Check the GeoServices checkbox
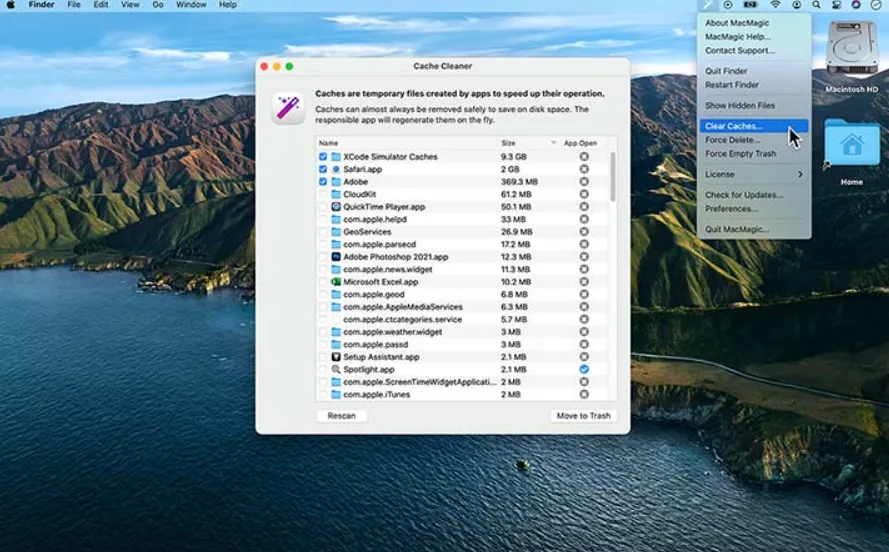889x552 pixels. (323, 231)
